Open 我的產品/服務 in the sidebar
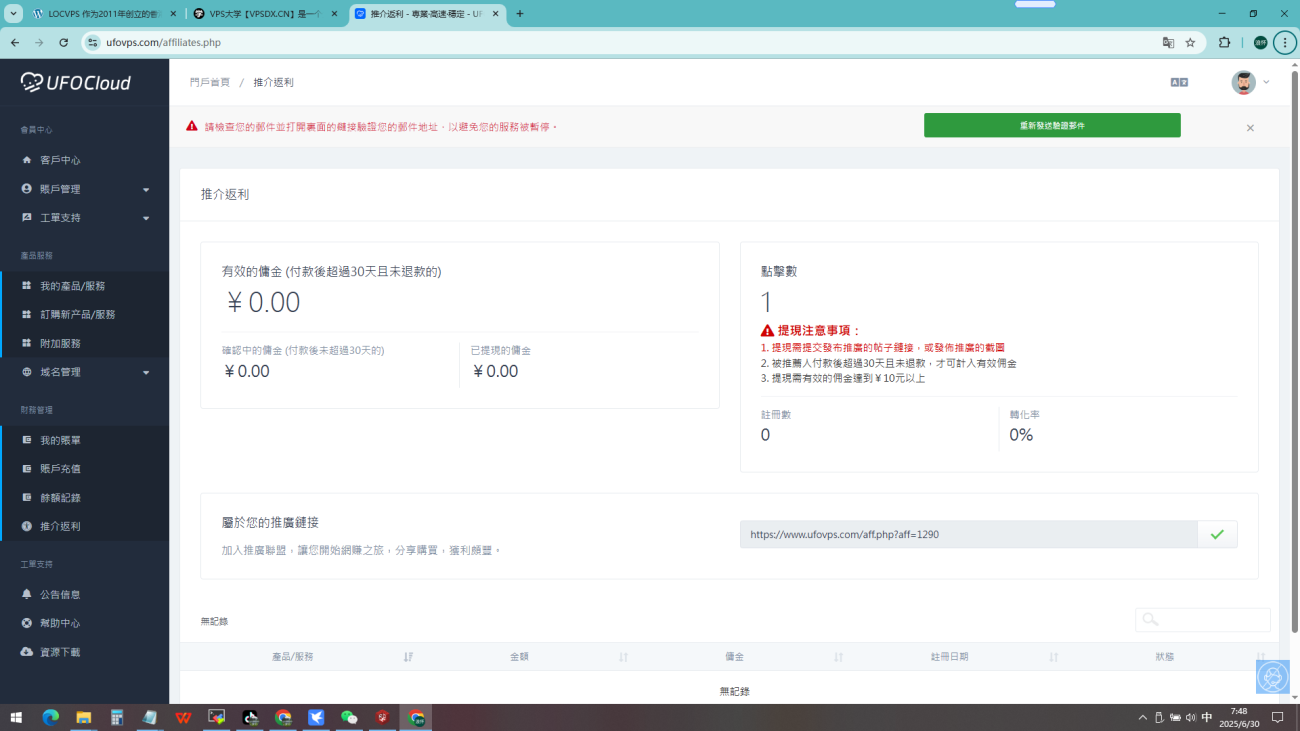Viewport: 1300px width, 731px height. click(72, 286)
